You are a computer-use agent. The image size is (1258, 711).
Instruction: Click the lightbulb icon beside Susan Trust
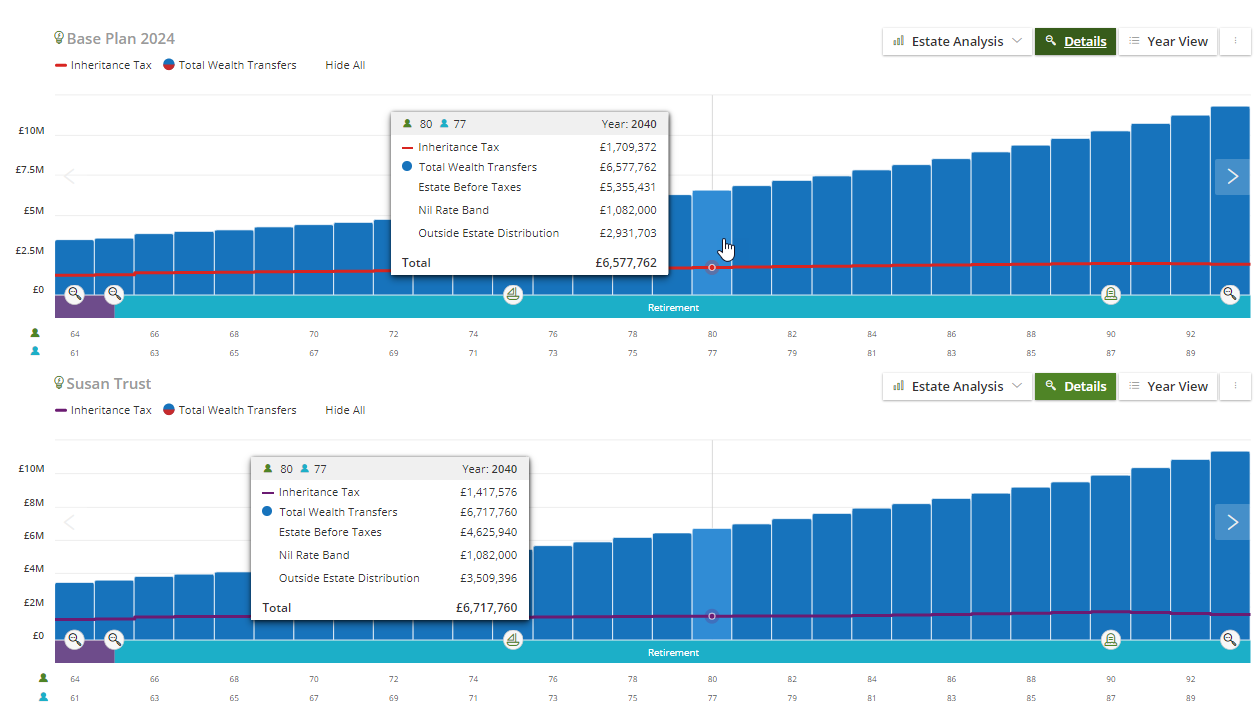coord(59,383)
